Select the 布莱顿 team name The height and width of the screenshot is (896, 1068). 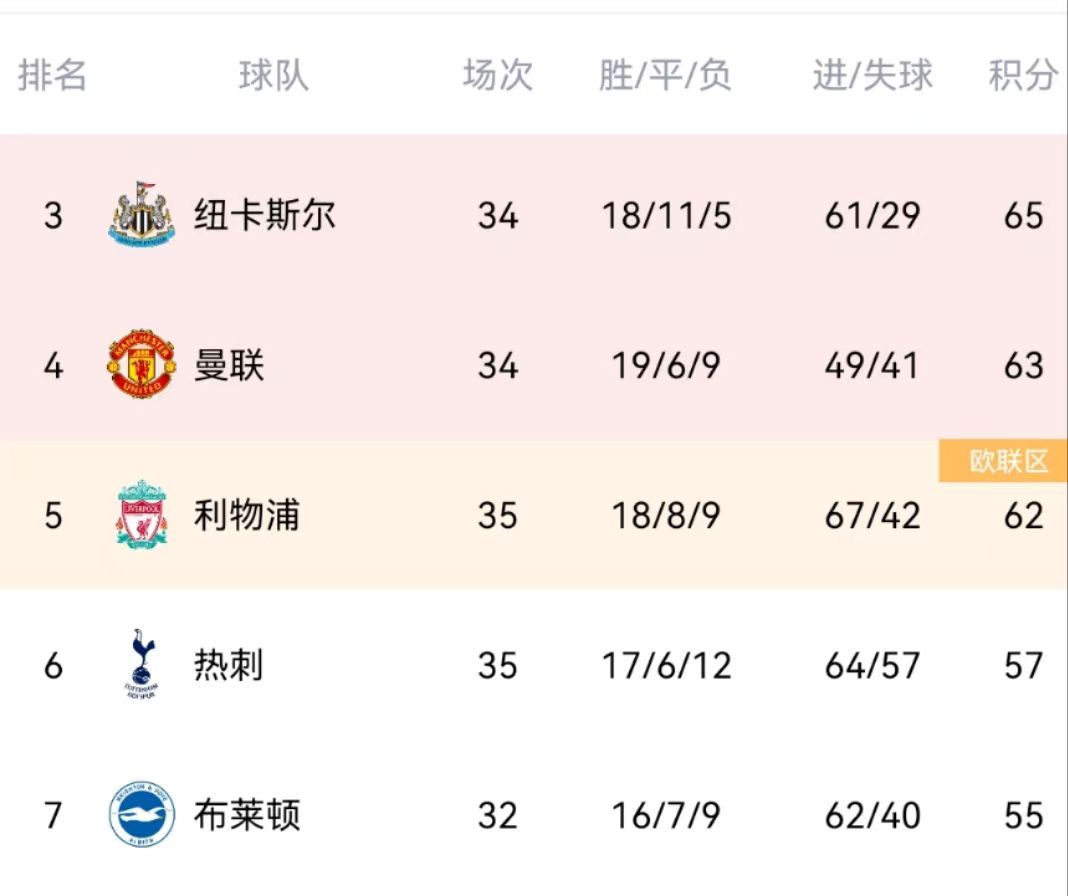(x=247, y=815)
